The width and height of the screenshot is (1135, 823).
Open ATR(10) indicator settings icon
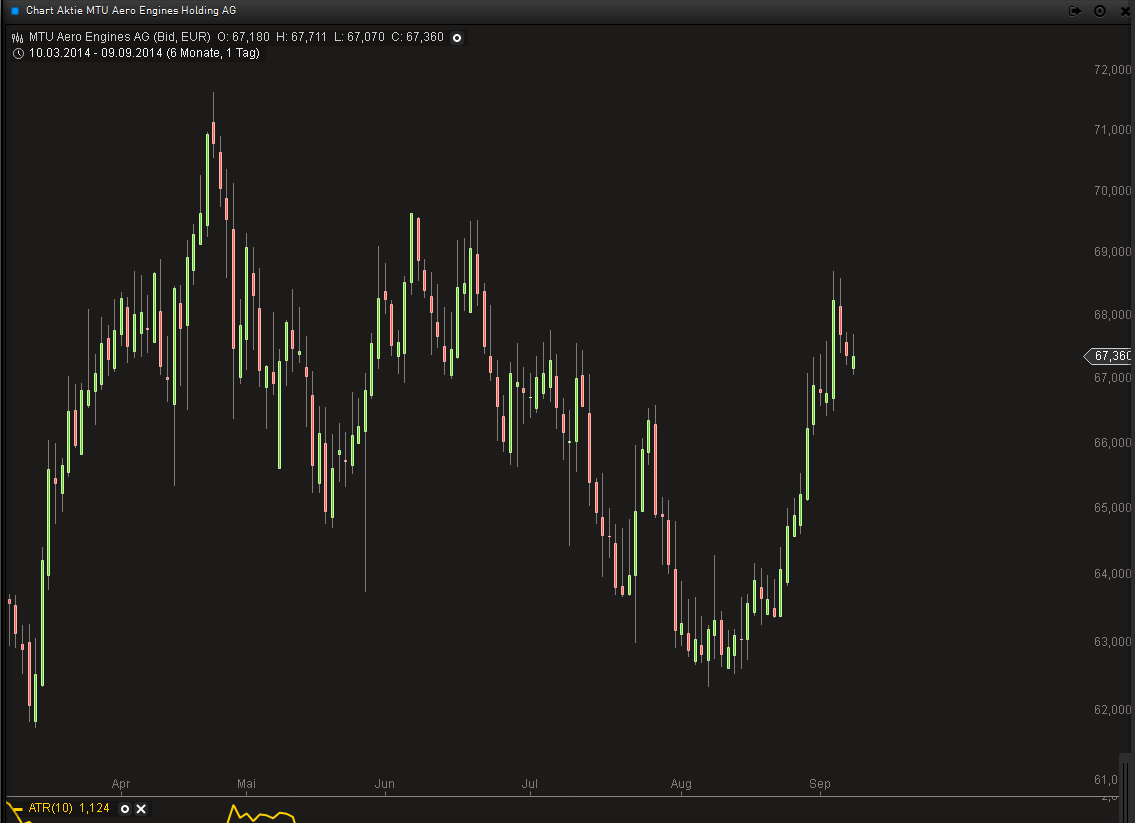point(124,809)
